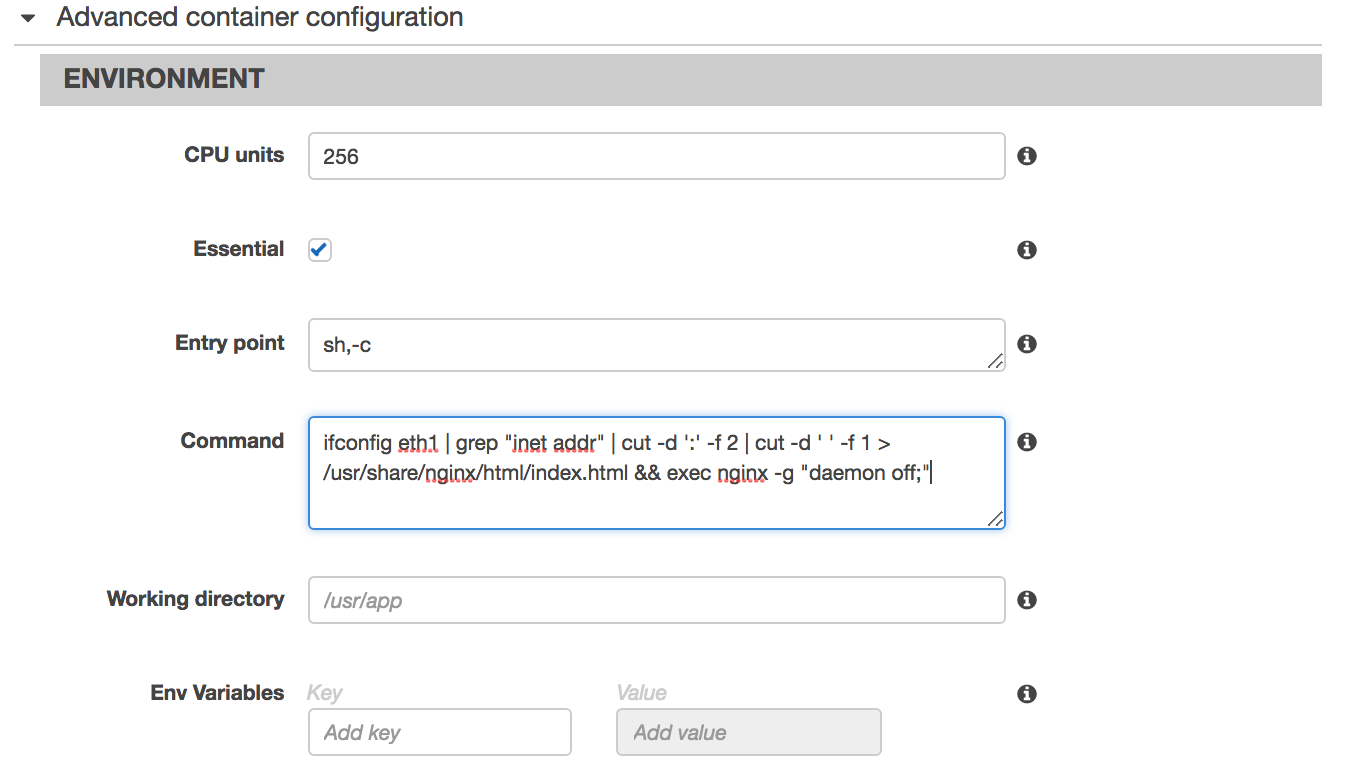
Task: Click the Advanced container configuration heading text
Action: (x=260, y=17)
